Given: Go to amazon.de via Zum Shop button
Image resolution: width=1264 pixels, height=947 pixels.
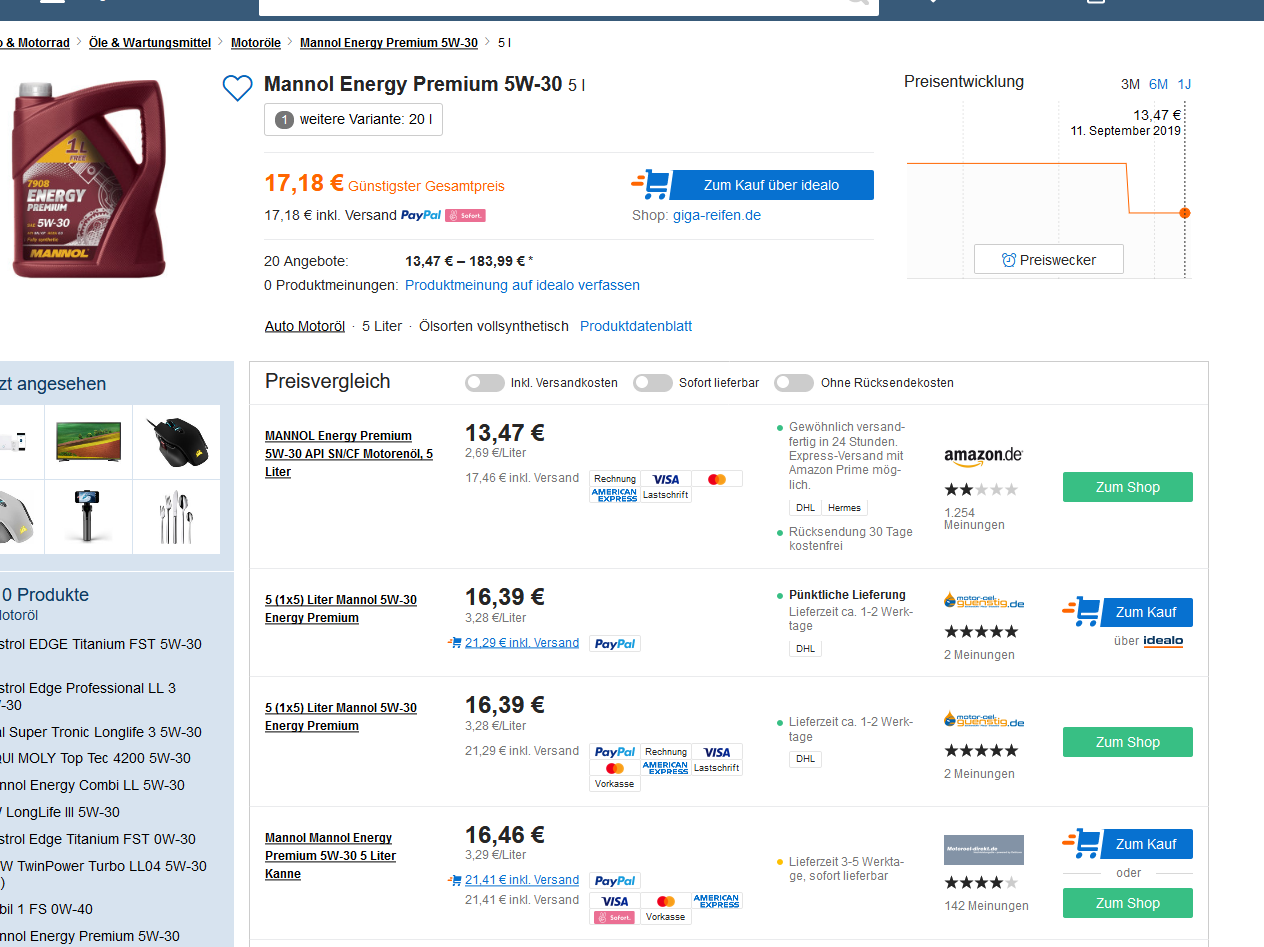Looking at the screenshot, I should pyautogui.click(x=1127, y=487).
